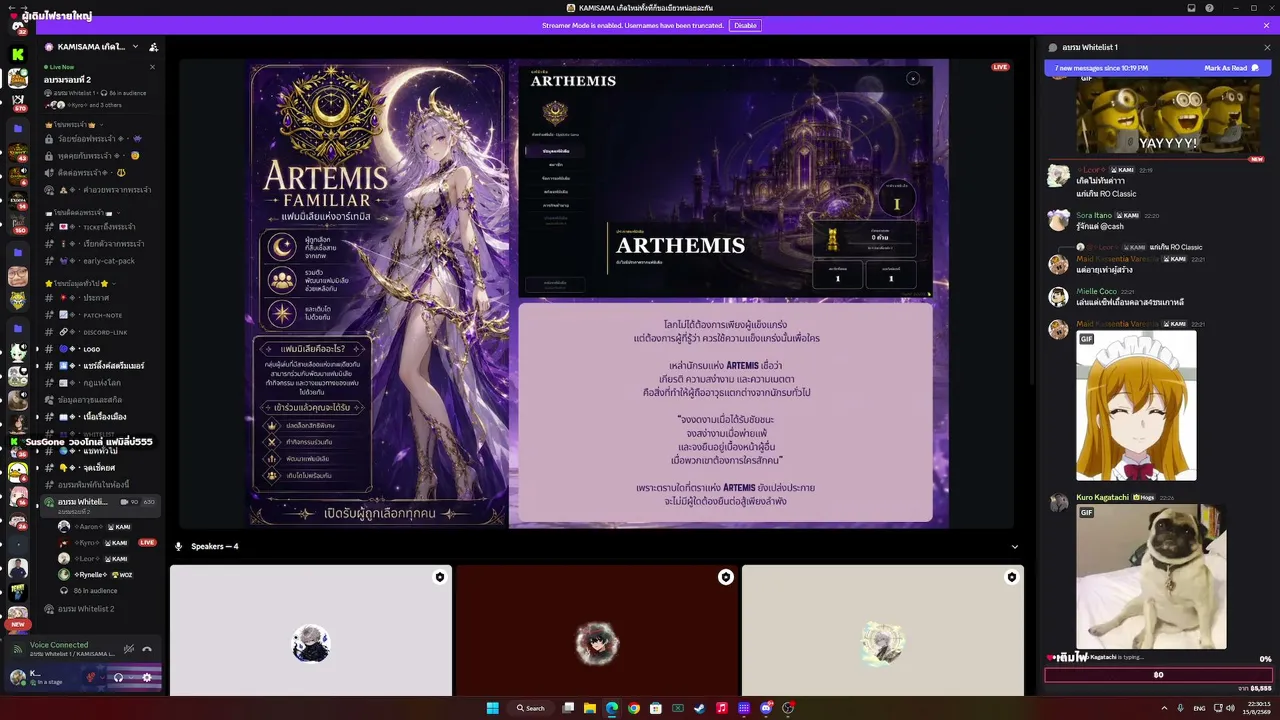The height and width of the screenshot is (720, 1280).
Task: Open the Inbox icon in title bar
Action: 1191,8
